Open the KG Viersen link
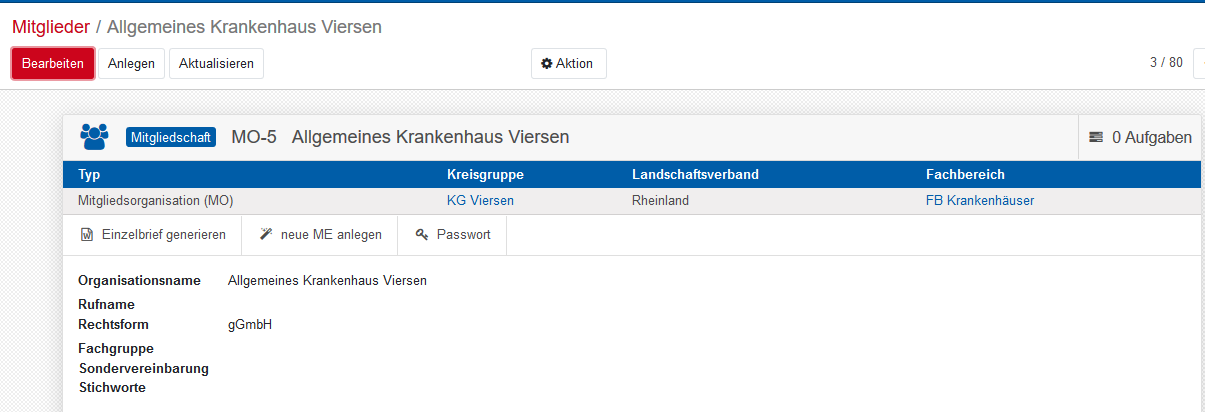The image size is (1205, 412). tap(480, 200)
